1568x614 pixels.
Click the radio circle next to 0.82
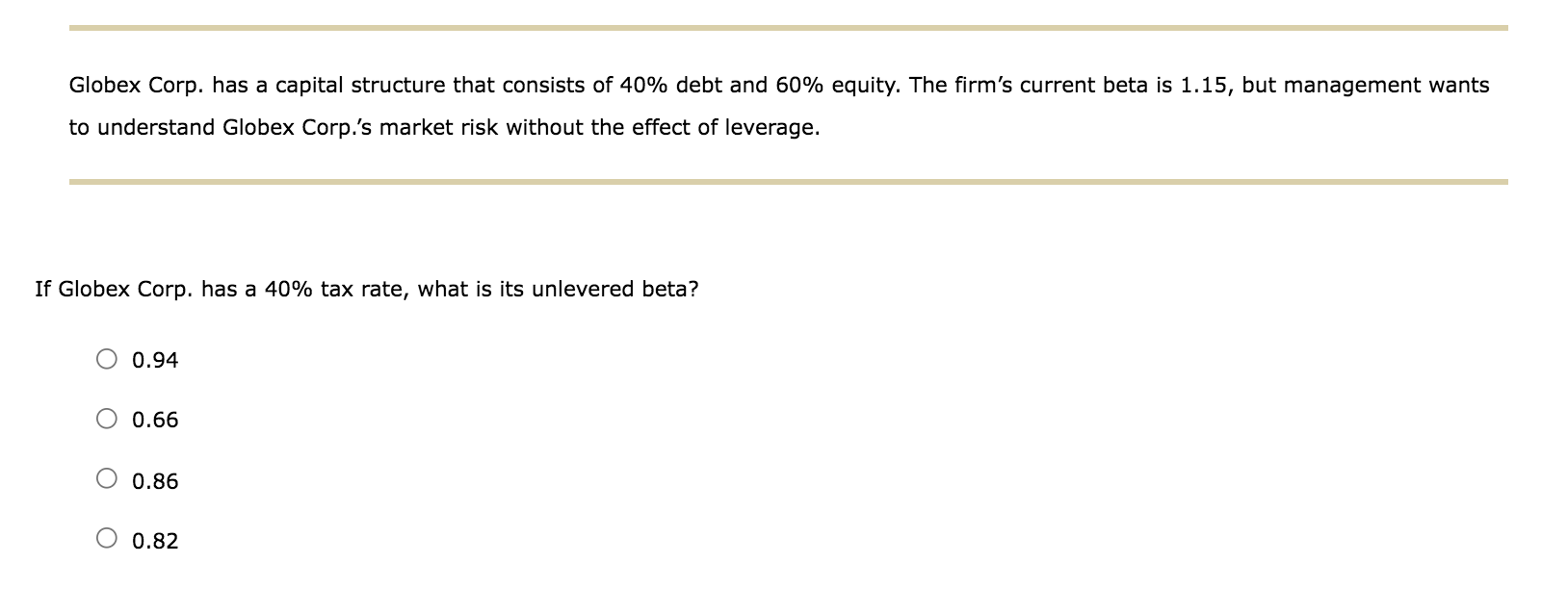[x=108, y=536]
